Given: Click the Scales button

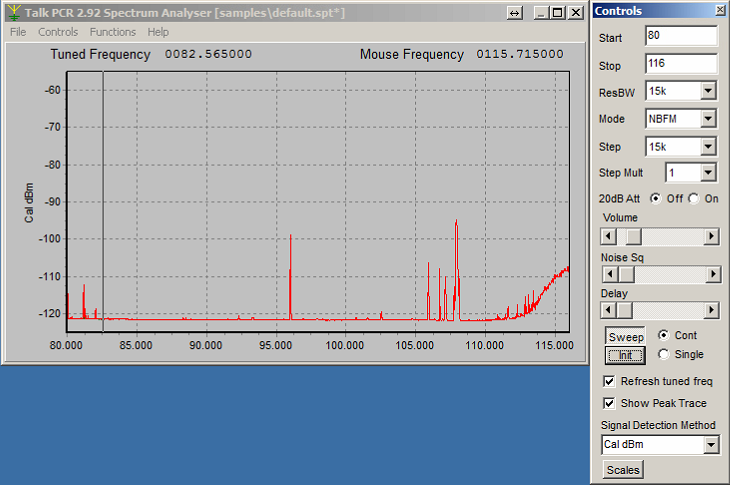Looking at the screenshot, I should tap(623, 470).
